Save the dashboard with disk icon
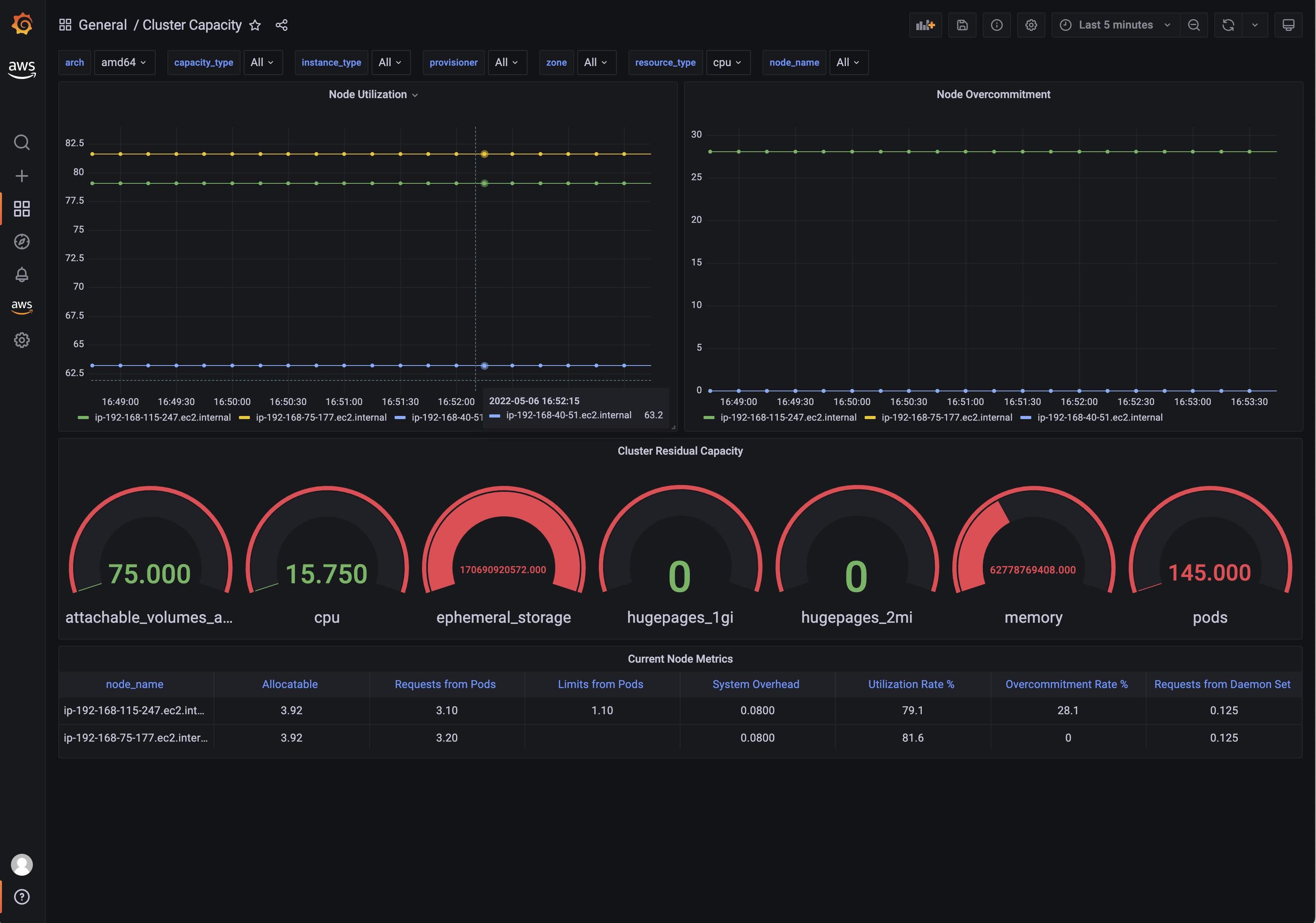 [962, 25]
